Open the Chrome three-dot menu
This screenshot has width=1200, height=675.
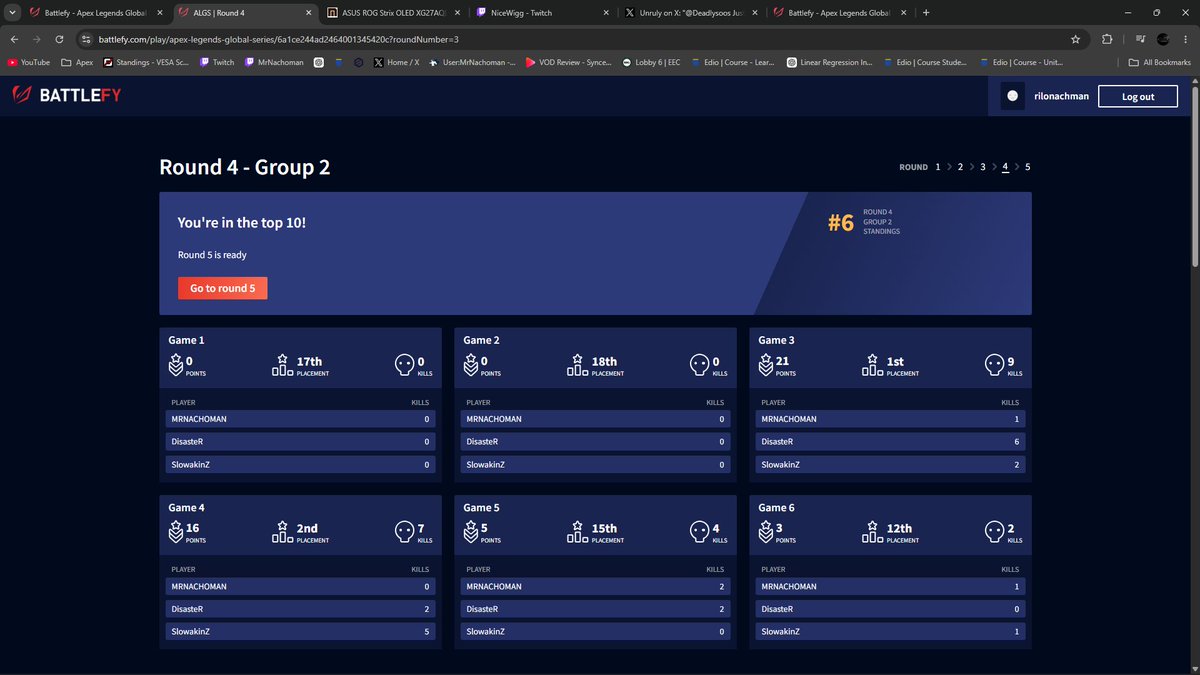1186,39
